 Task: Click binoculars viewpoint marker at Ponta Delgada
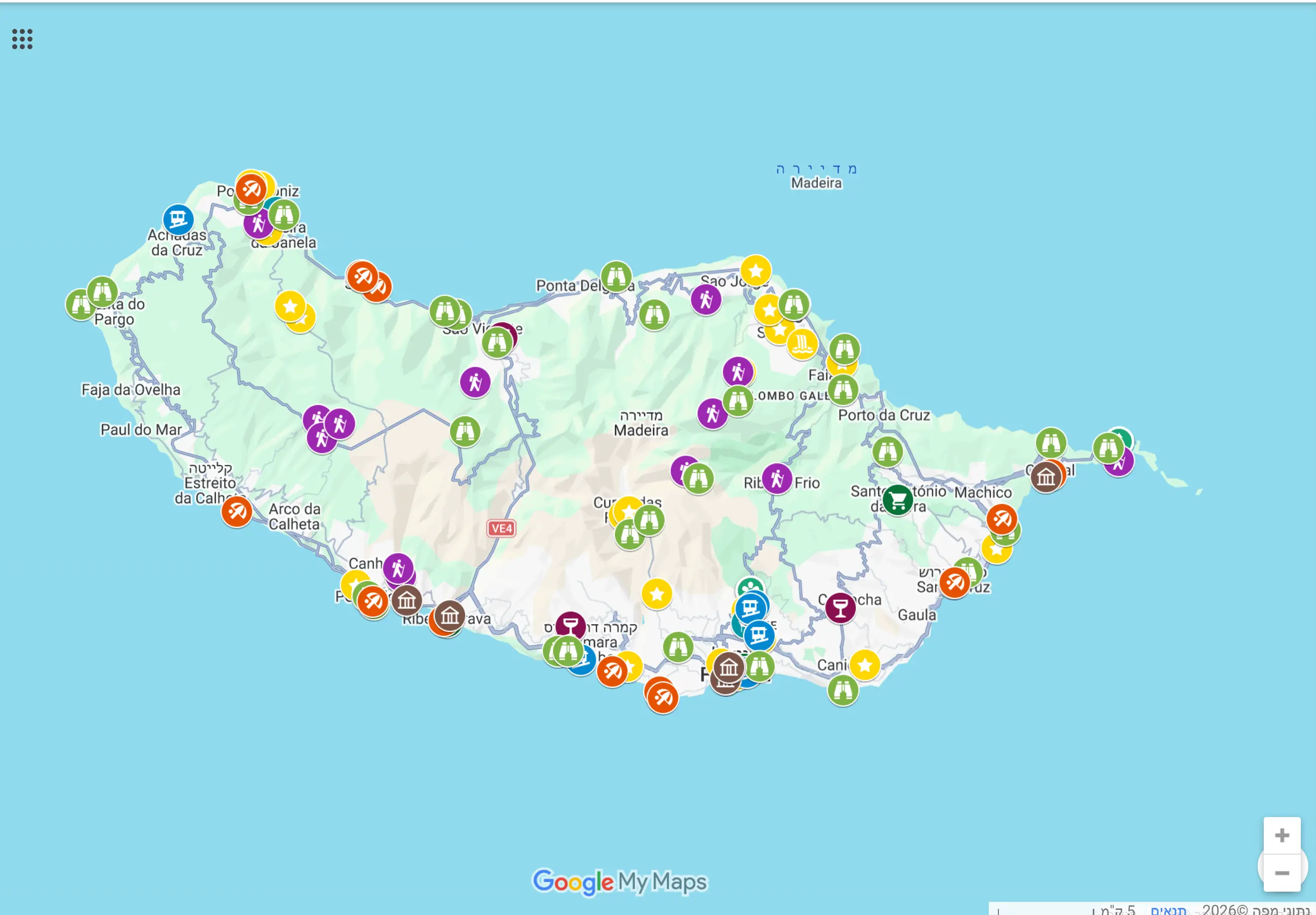(x=616, y=277)
